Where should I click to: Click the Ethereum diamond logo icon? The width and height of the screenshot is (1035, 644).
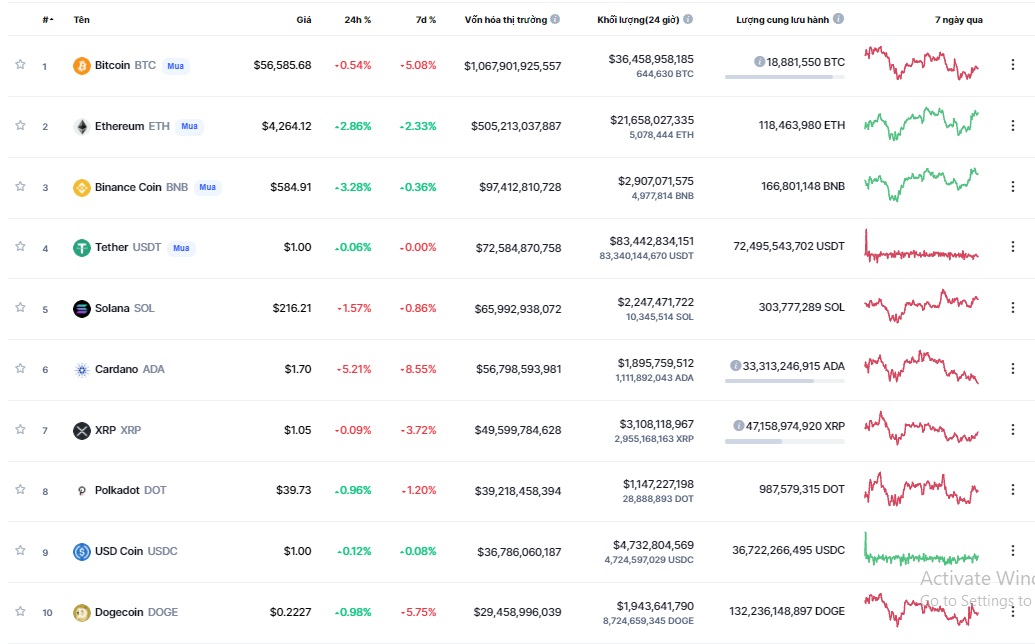(x=82, y=127)
